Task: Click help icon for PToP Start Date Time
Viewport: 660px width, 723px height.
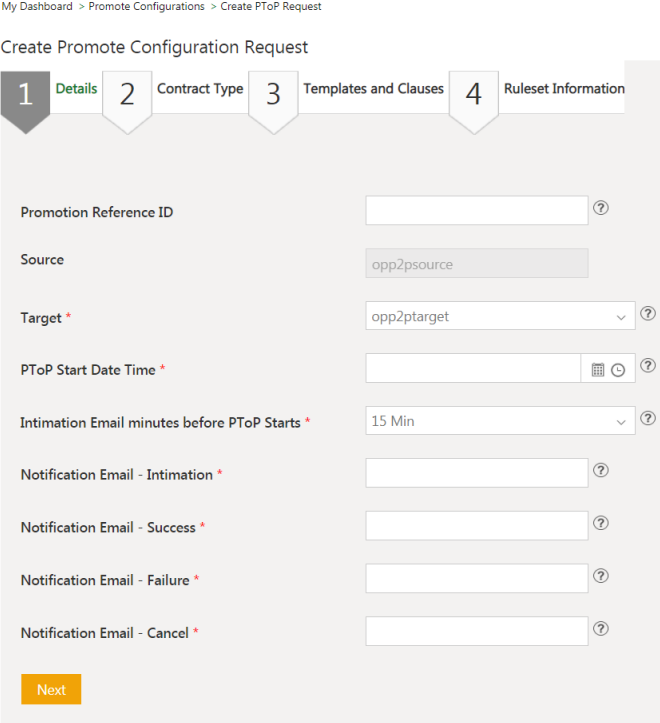Action: tap(648, 366)
